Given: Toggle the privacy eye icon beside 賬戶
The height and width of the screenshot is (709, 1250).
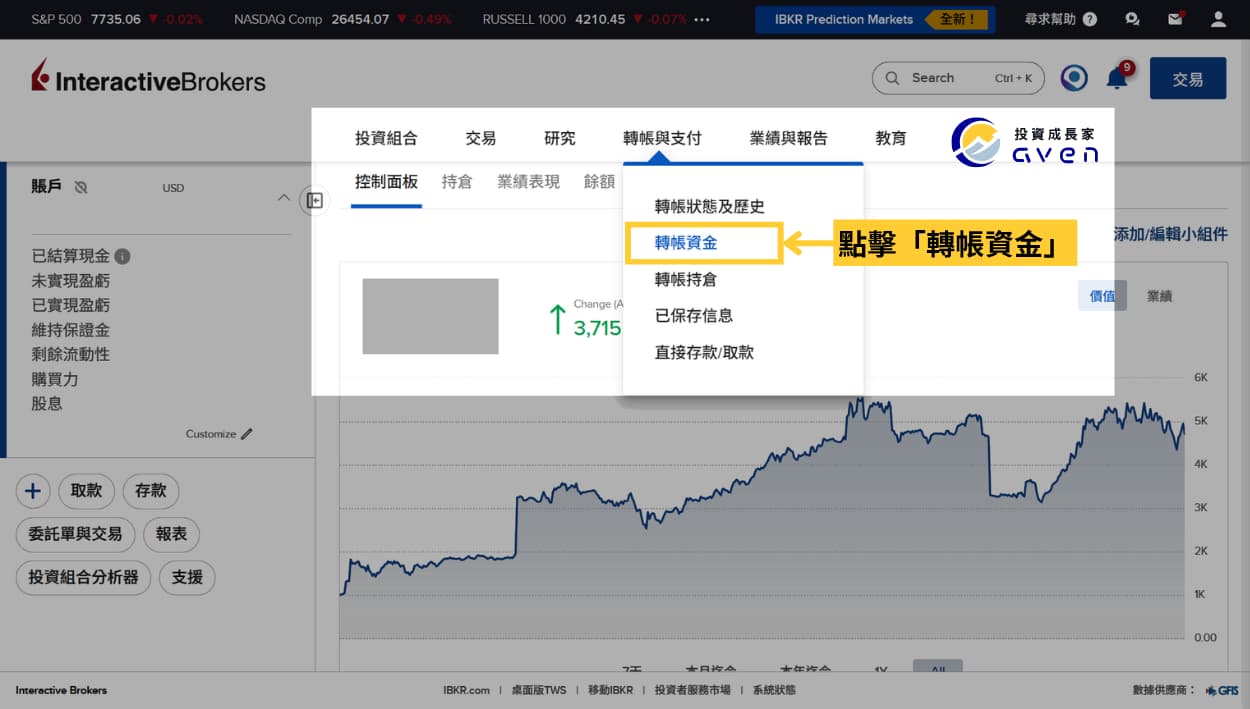Looking at the screenshot, I should pyautogui.click(x=81, y=187).
